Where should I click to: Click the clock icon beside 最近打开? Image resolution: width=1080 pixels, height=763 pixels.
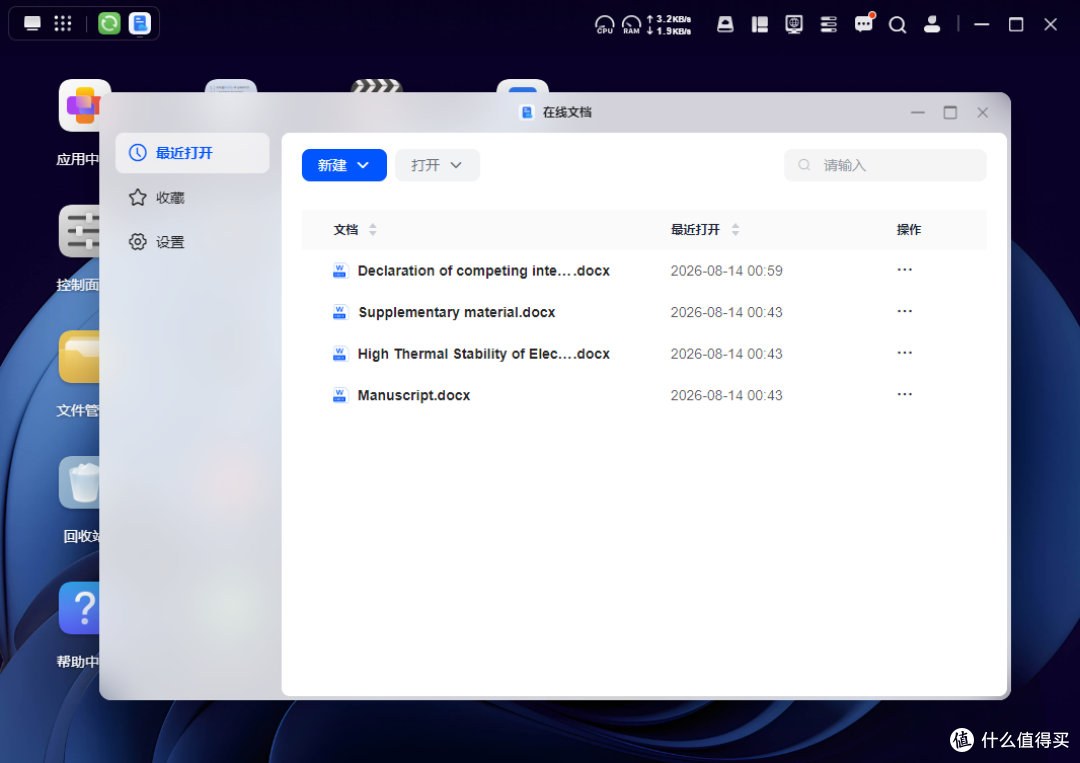[x=138, y=153]
